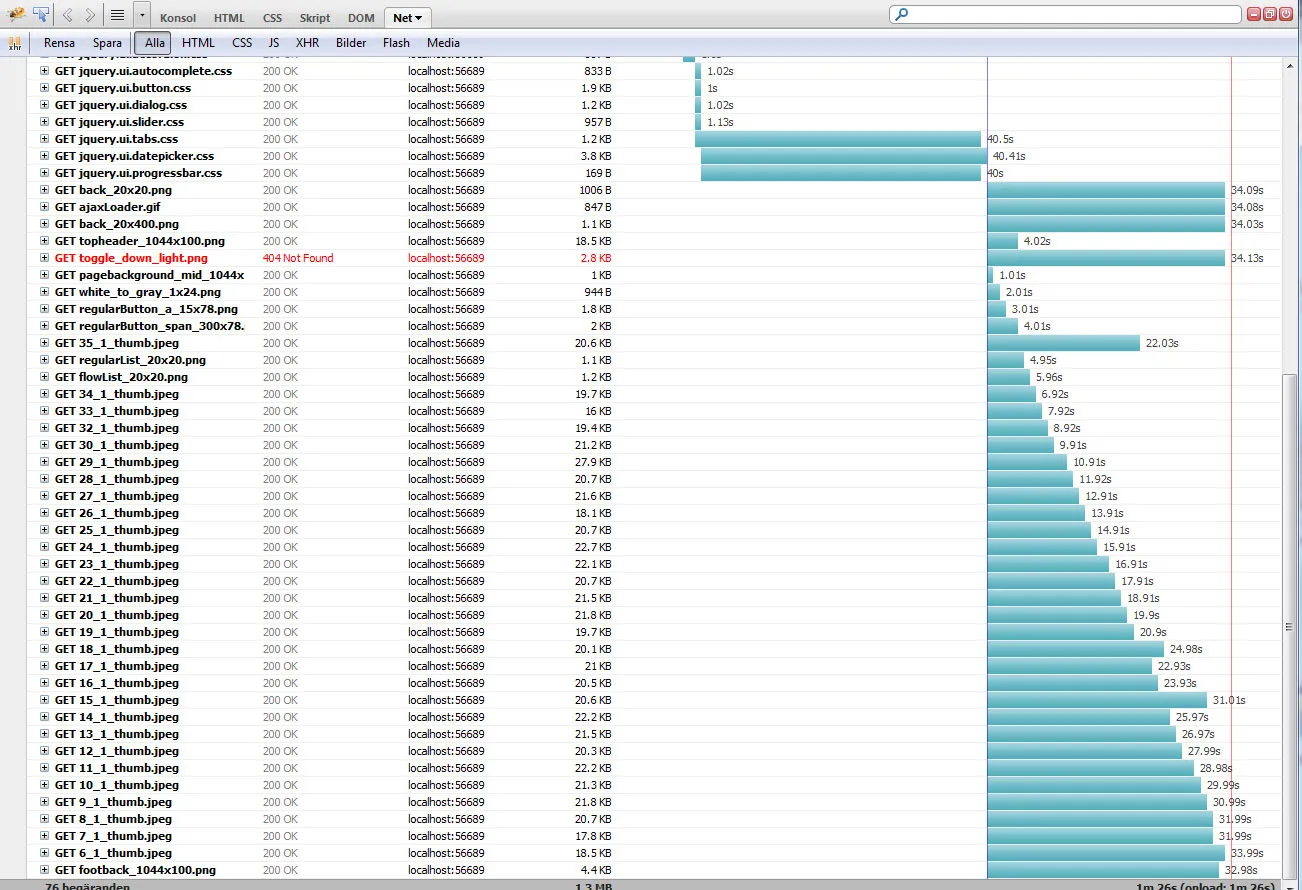
Task: Switch to the CSS panel tab in top row
Action: [273, 18]
